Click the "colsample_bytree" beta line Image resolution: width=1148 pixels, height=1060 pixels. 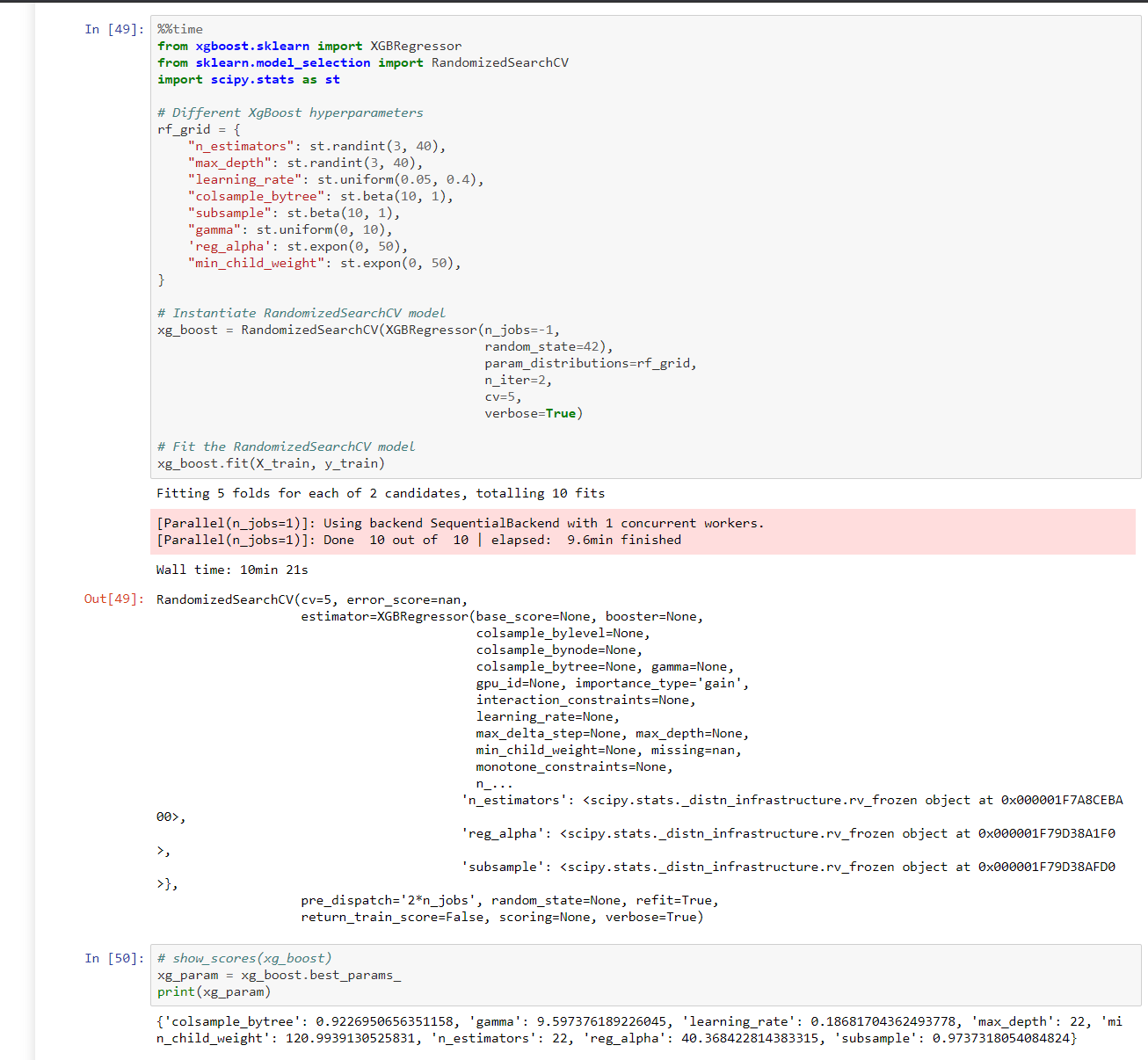click(321, 196)
